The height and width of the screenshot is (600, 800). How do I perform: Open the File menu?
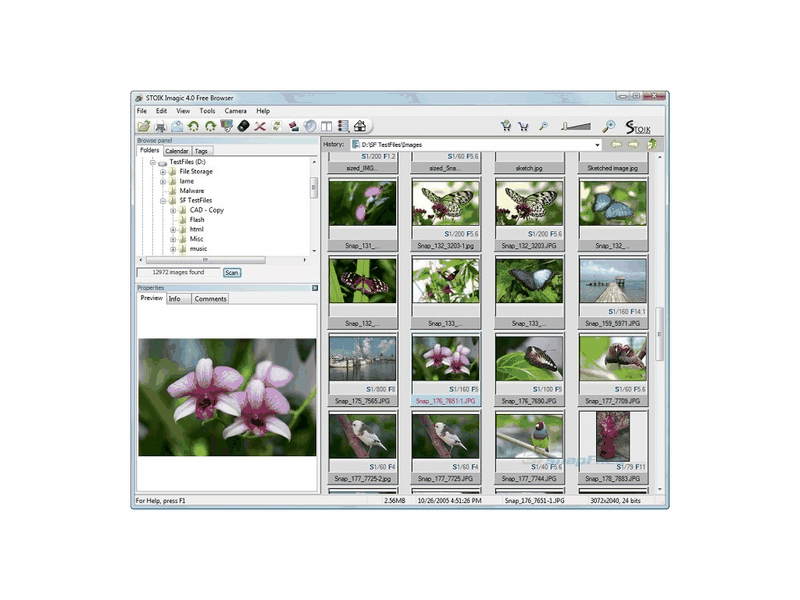(x=141, y=111)
